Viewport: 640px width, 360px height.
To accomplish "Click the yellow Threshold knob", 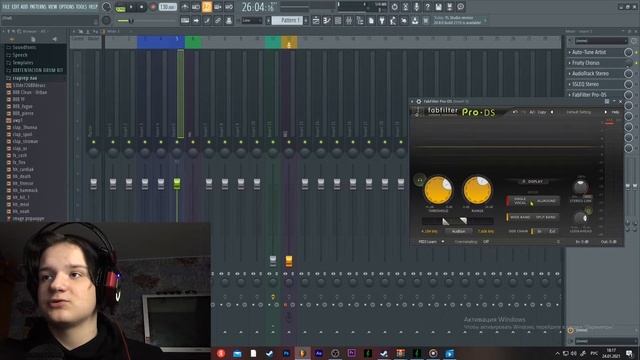I will click(x=438, y=190).
